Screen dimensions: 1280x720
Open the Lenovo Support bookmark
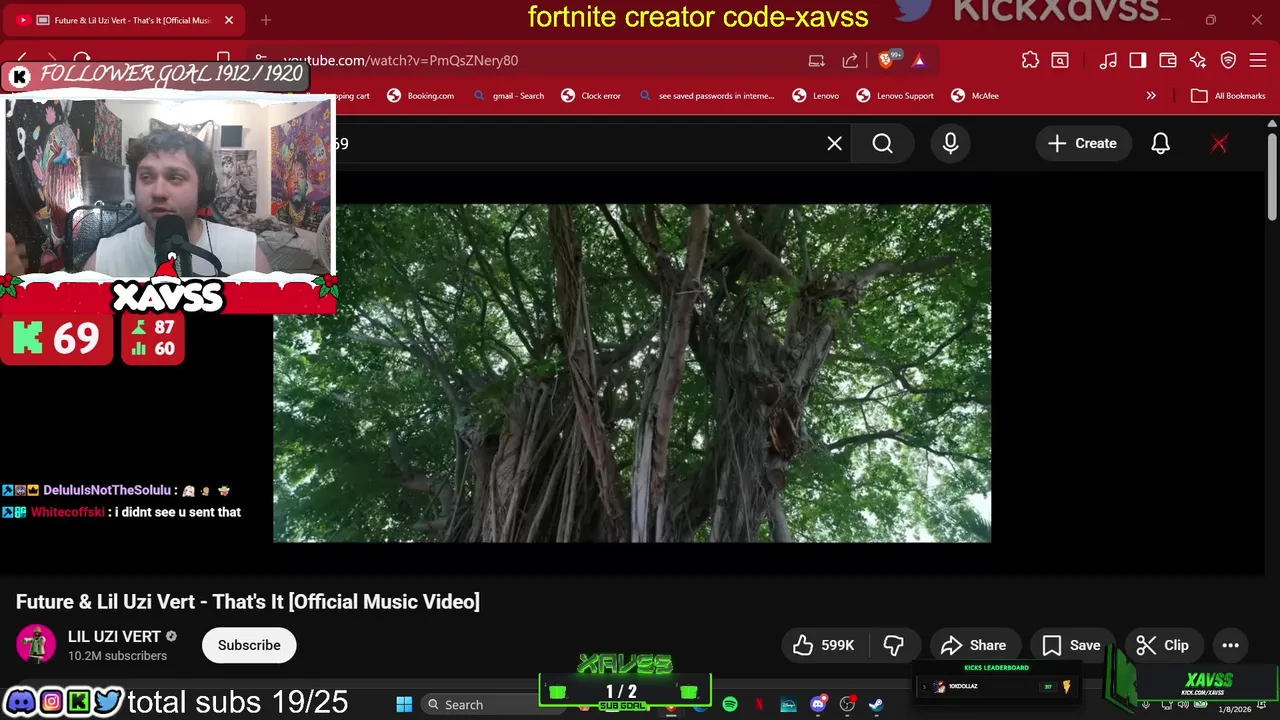895,96
